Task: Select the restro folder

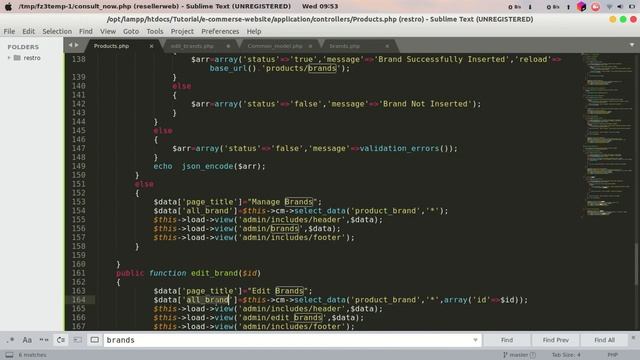Action: pyautogui.click(x=32, y=58)
